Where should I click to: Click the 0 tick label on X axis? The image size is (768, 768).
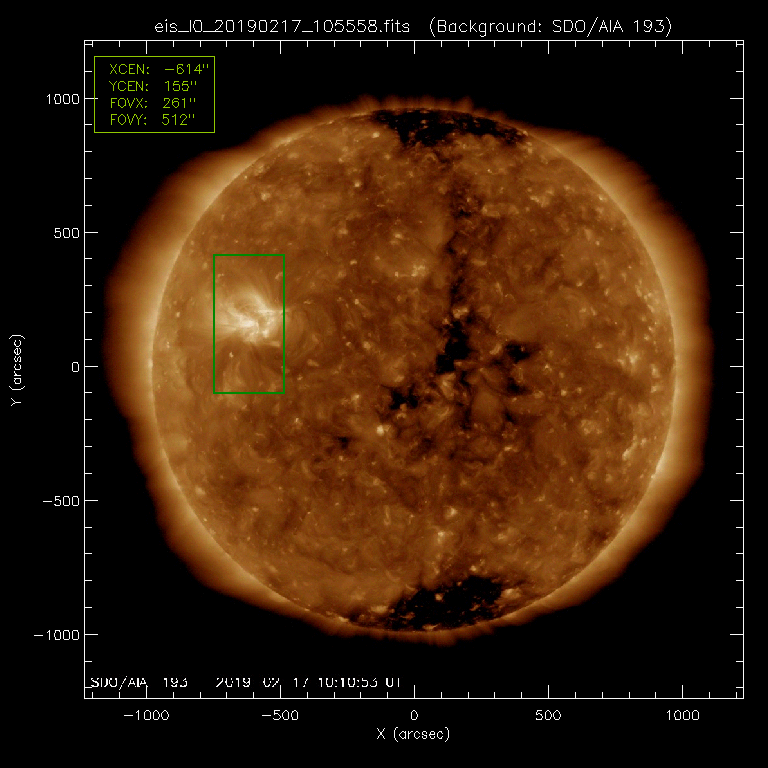[414, 716]
